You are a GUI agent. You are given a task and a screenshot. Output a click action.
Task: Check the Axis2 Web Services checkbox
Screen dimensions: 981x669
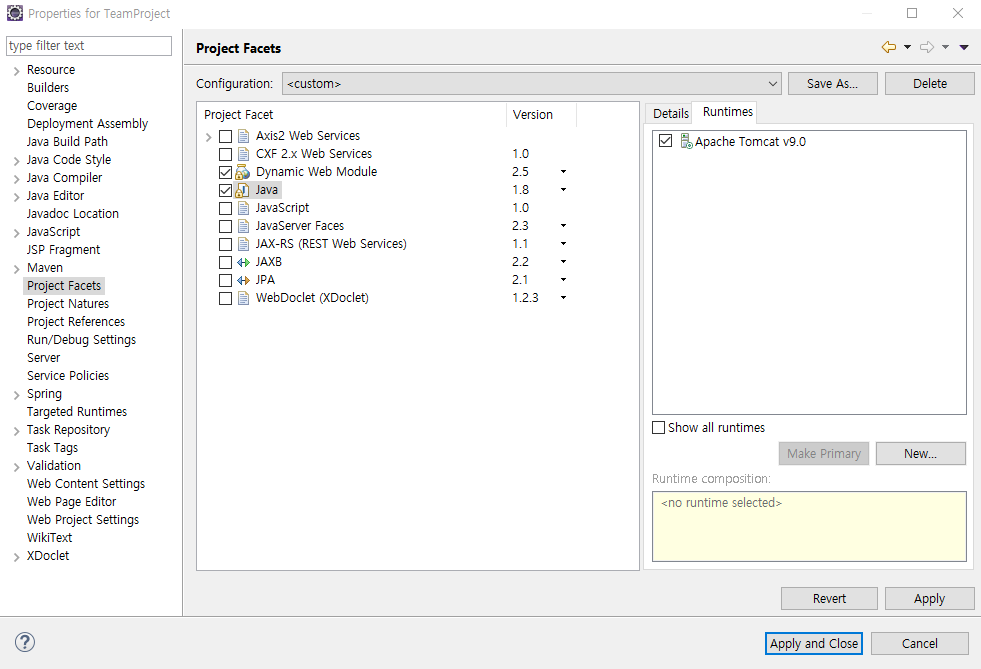coord(225,136)
